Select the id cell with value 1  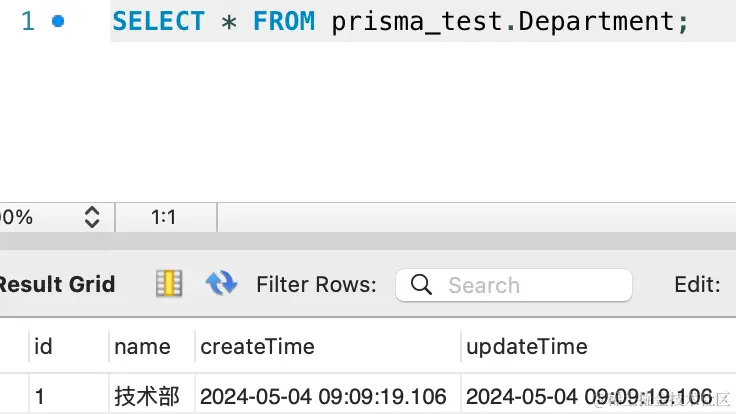pos(40,396)
